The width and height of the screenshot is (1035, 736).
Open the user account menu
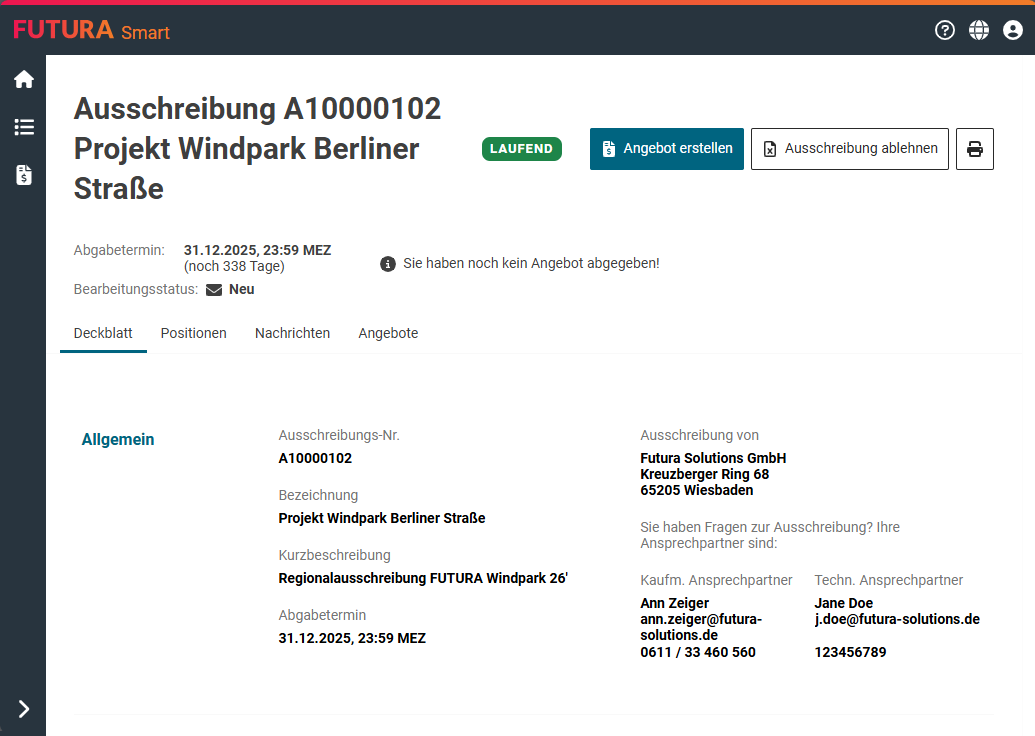[1013, 30]
